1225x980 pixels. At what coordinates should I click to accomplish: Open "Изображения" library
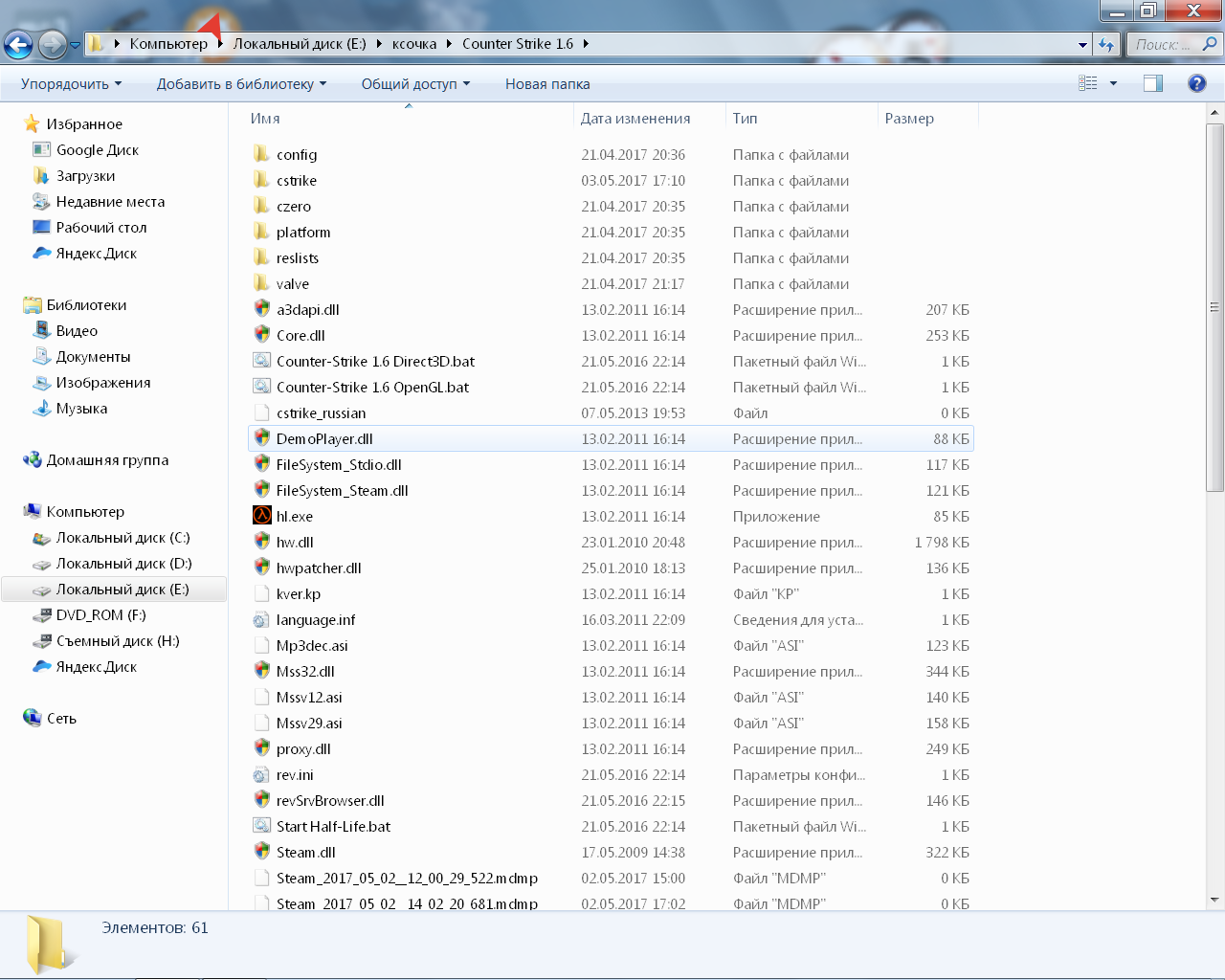pyautogui.click(x=103, y=383)
